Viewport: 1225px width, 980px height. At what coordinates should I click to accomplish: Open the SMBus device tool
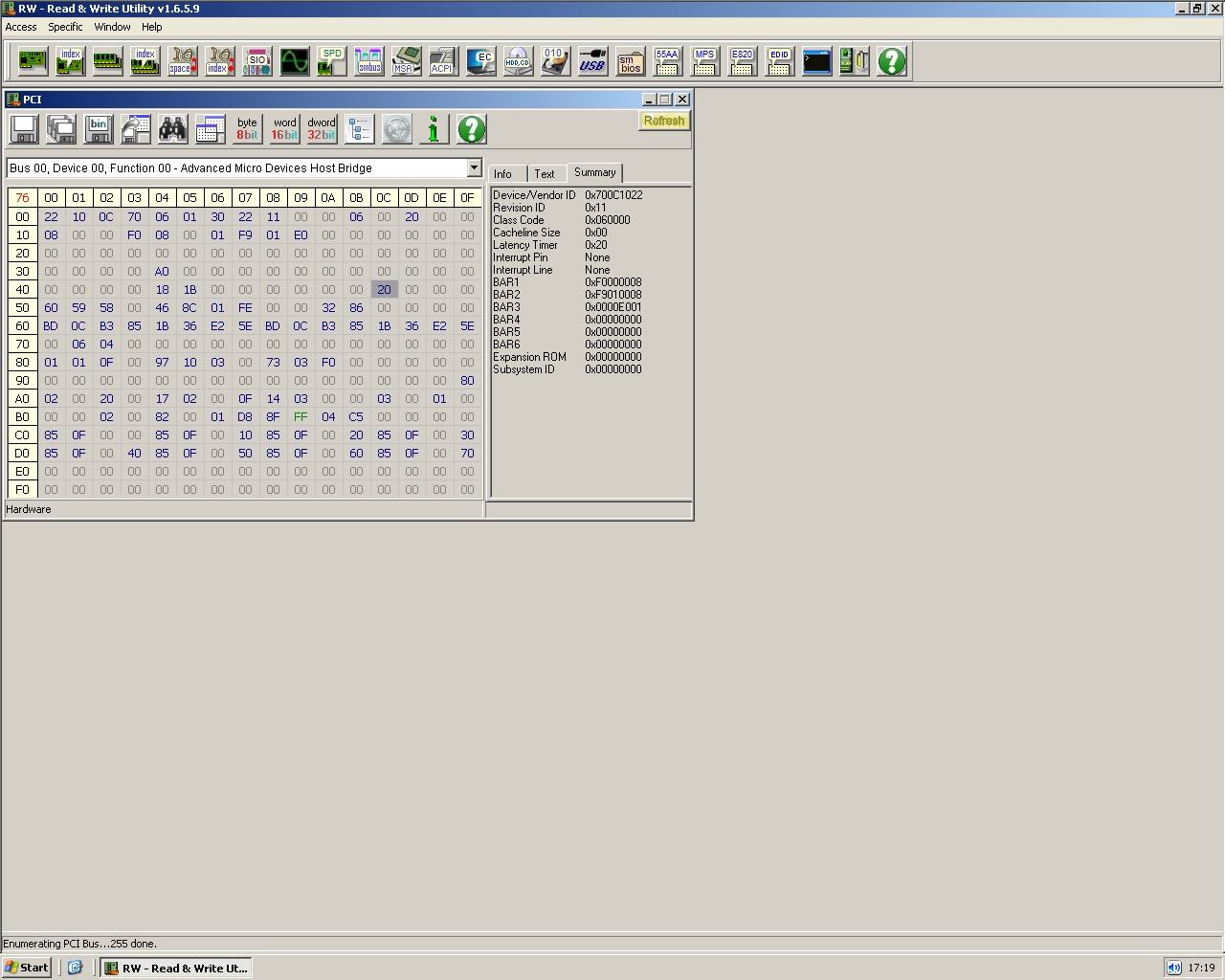[x=368, y=61]
